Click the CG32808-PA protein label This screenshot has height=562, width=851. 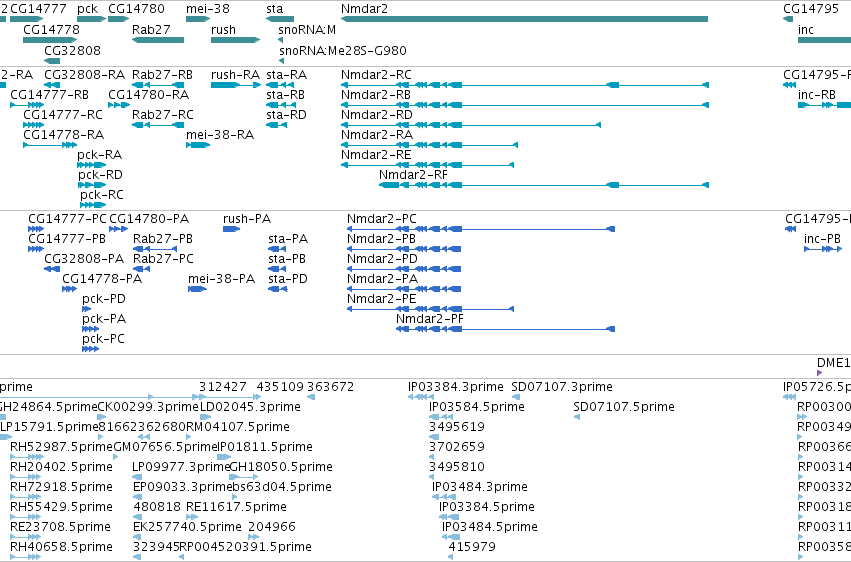84,259
